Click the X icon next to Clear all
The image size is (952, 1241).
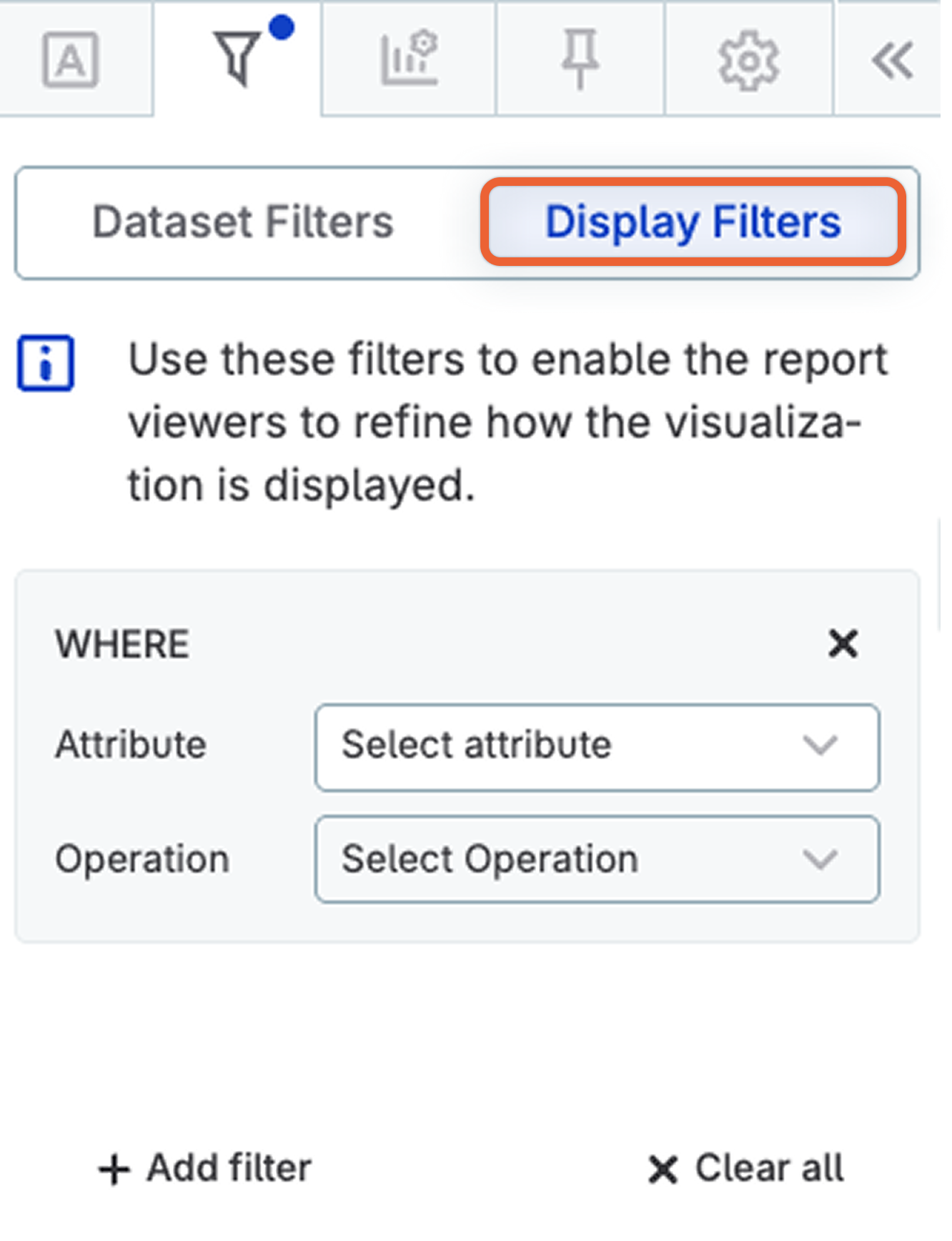[662, 1166]
